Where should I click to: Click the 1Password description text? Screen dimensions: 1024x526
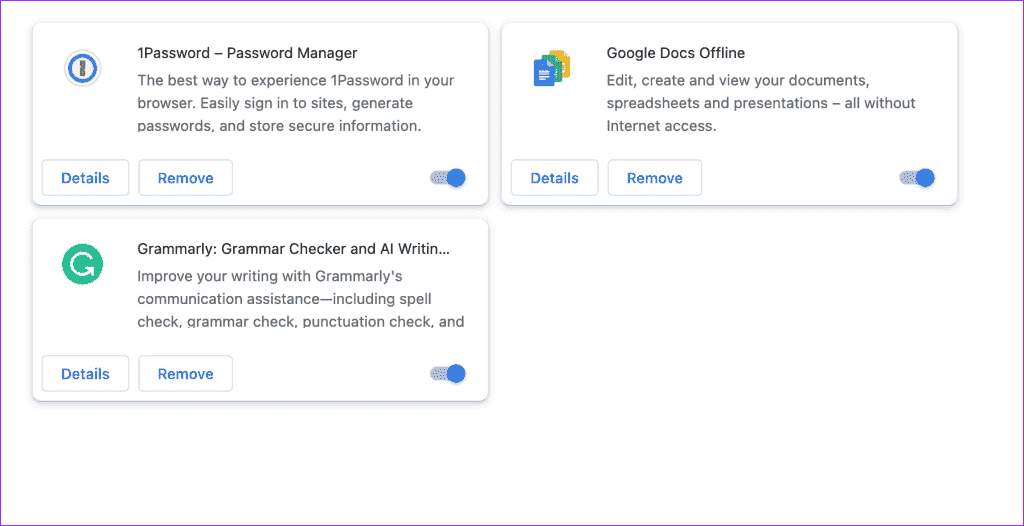tap(296, 103)
